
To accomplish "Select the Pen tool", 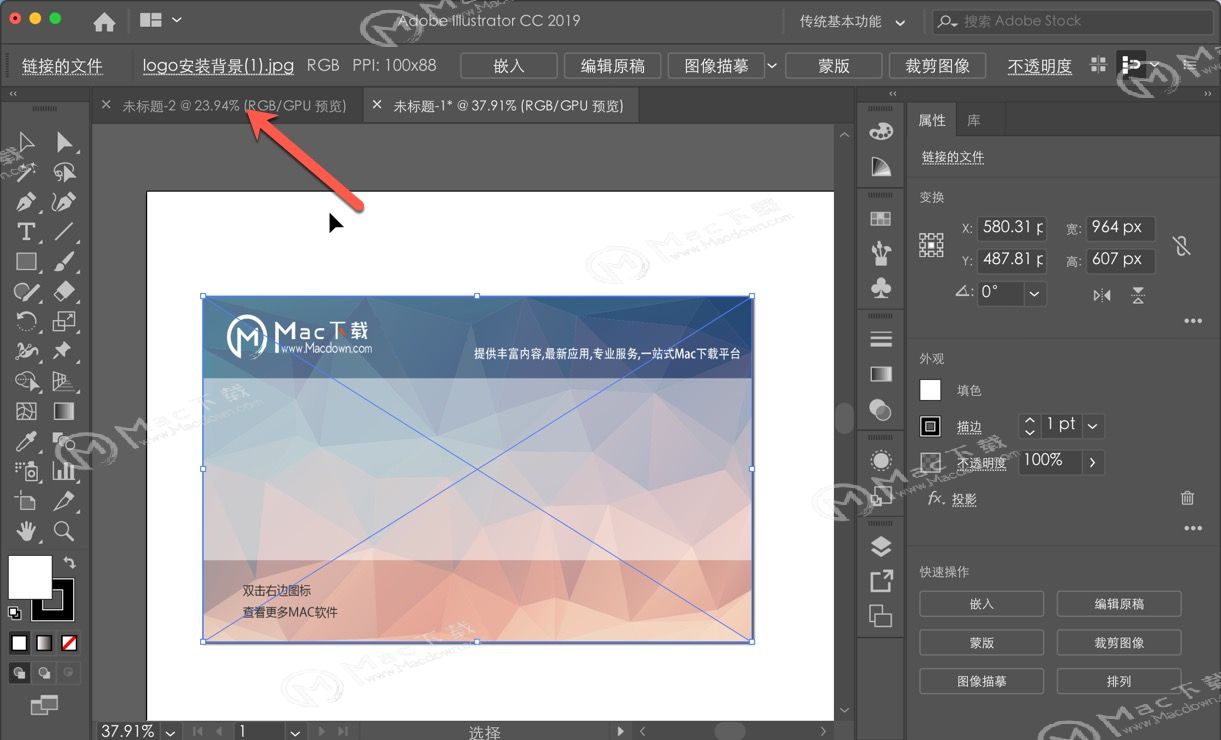I will pyautogui.click(x=26, y=202).
